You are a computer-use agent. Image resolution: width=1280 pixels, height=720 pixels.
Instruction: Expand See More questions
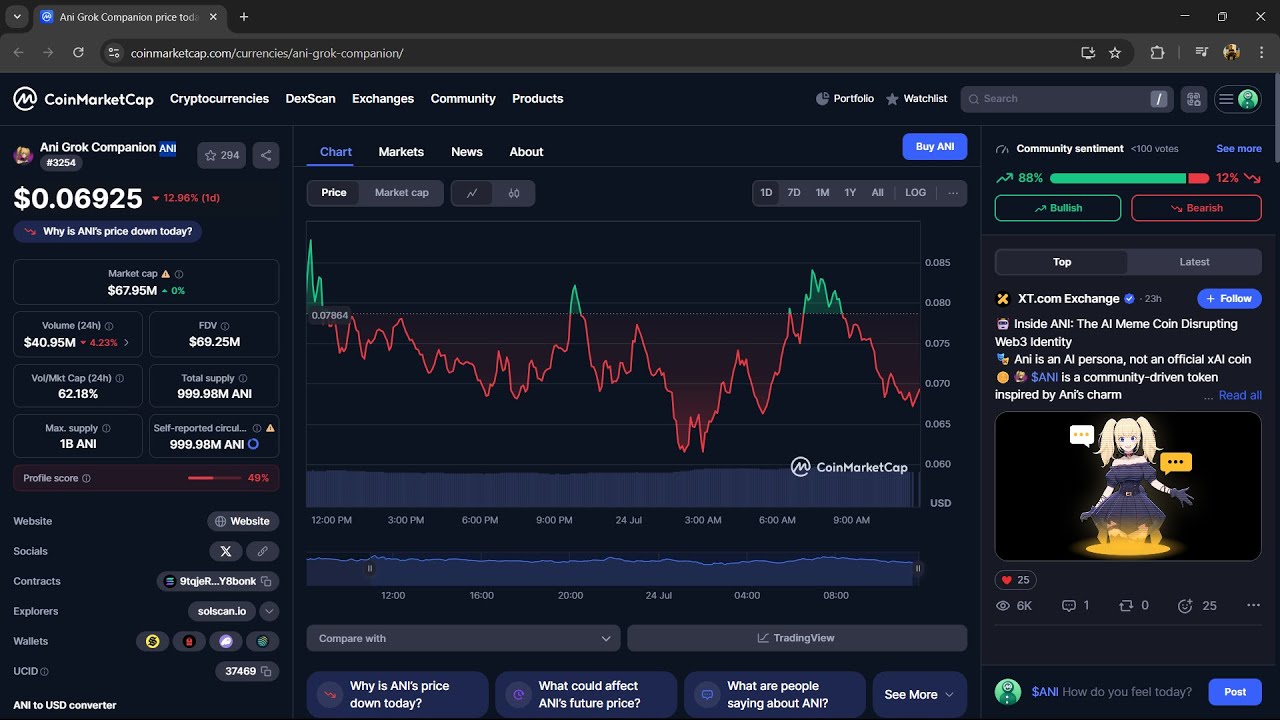tap(920, 694)
